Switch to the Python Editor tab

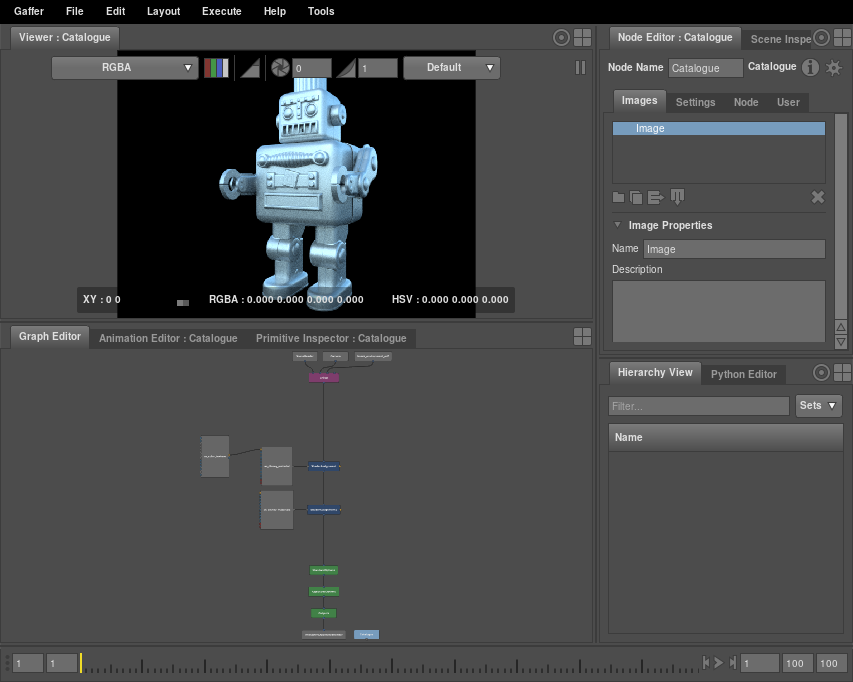(x=743, y=374)
